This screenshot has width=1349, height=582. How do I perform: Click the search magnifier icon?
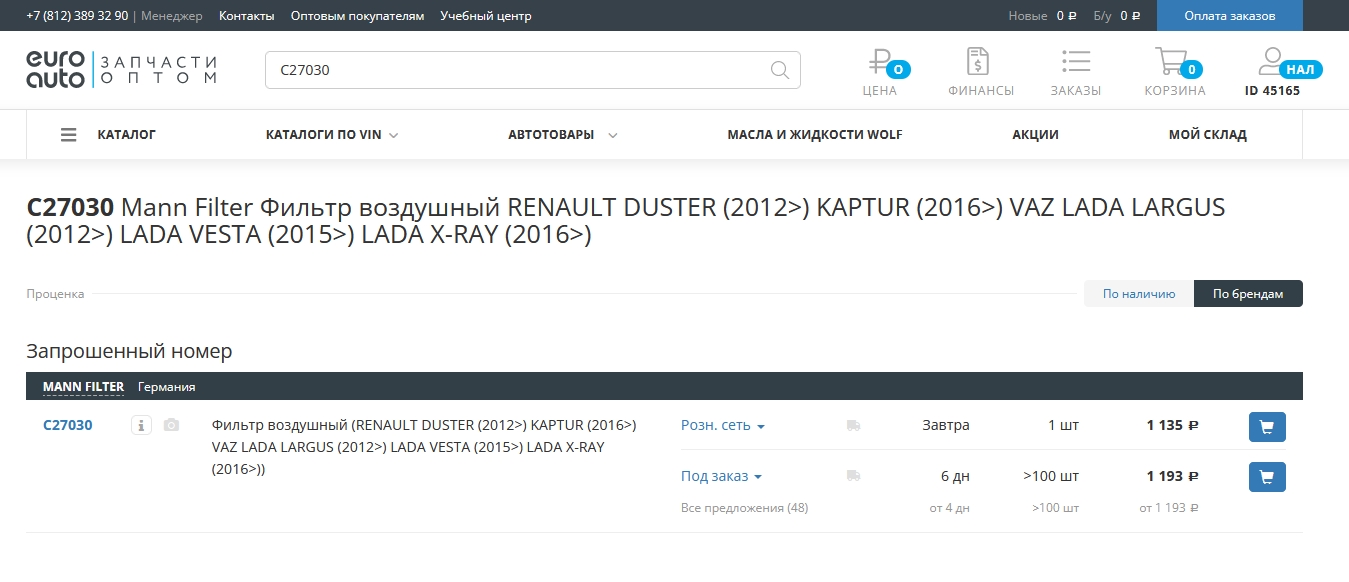[x=780, y=70]
